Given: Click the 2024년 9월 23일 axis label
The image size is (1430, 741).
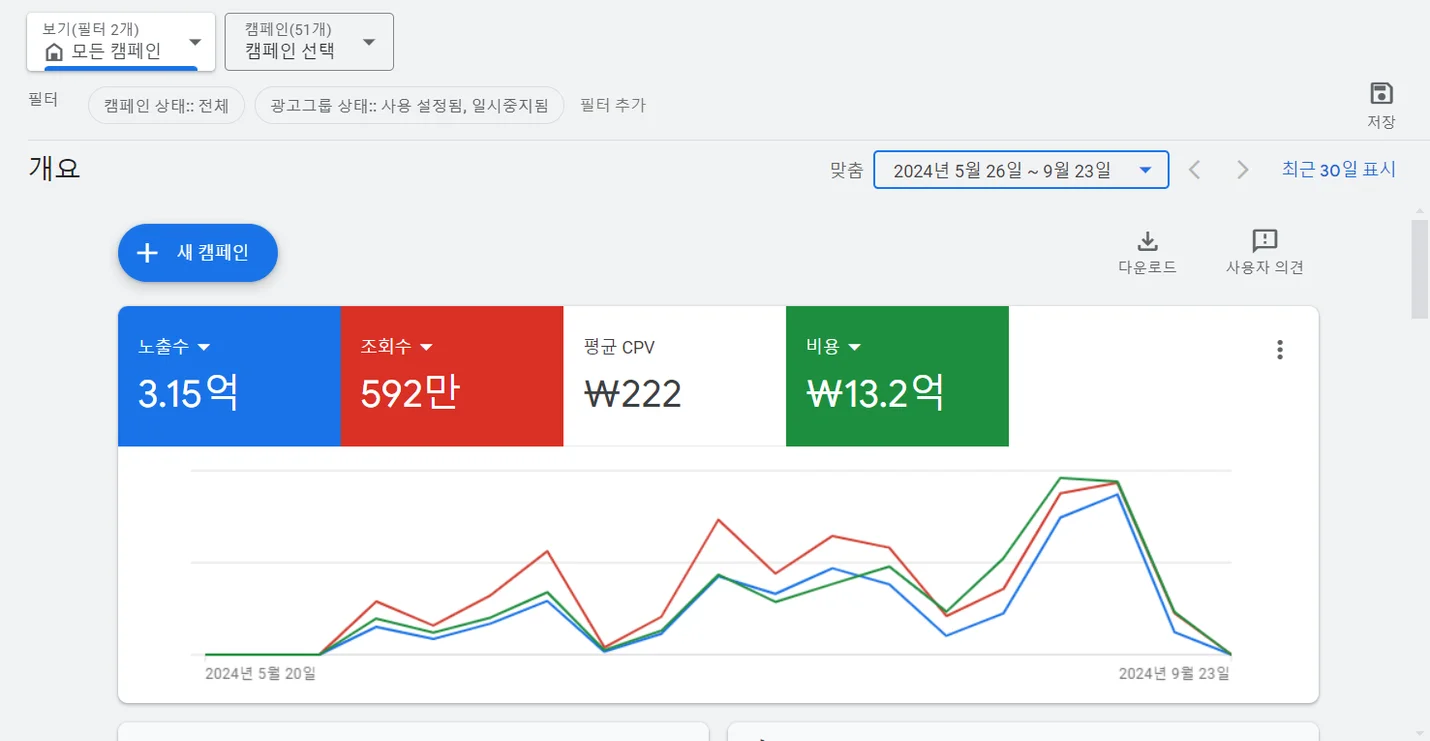Looking at the screenshot, I should click(x=1174, y=674).
